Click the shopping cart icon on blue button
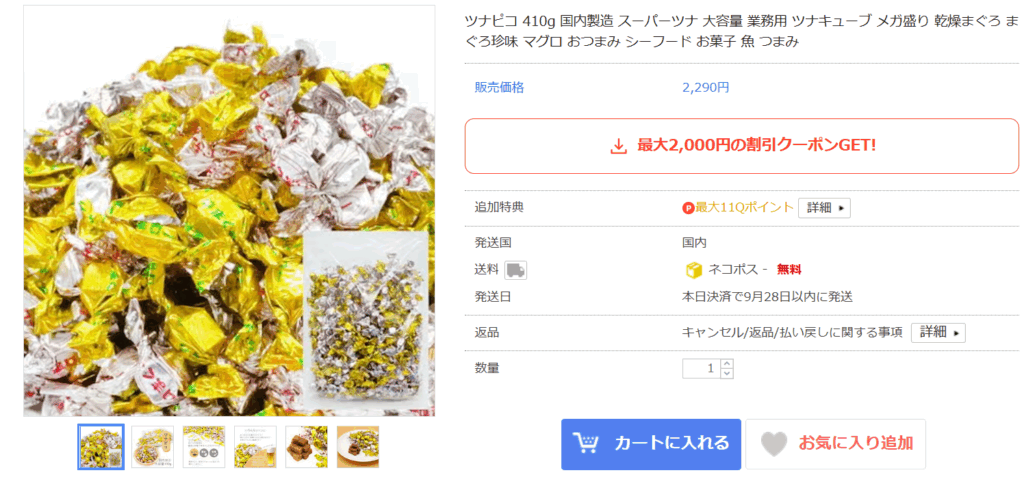The image size is (1024, 490). 586,443
